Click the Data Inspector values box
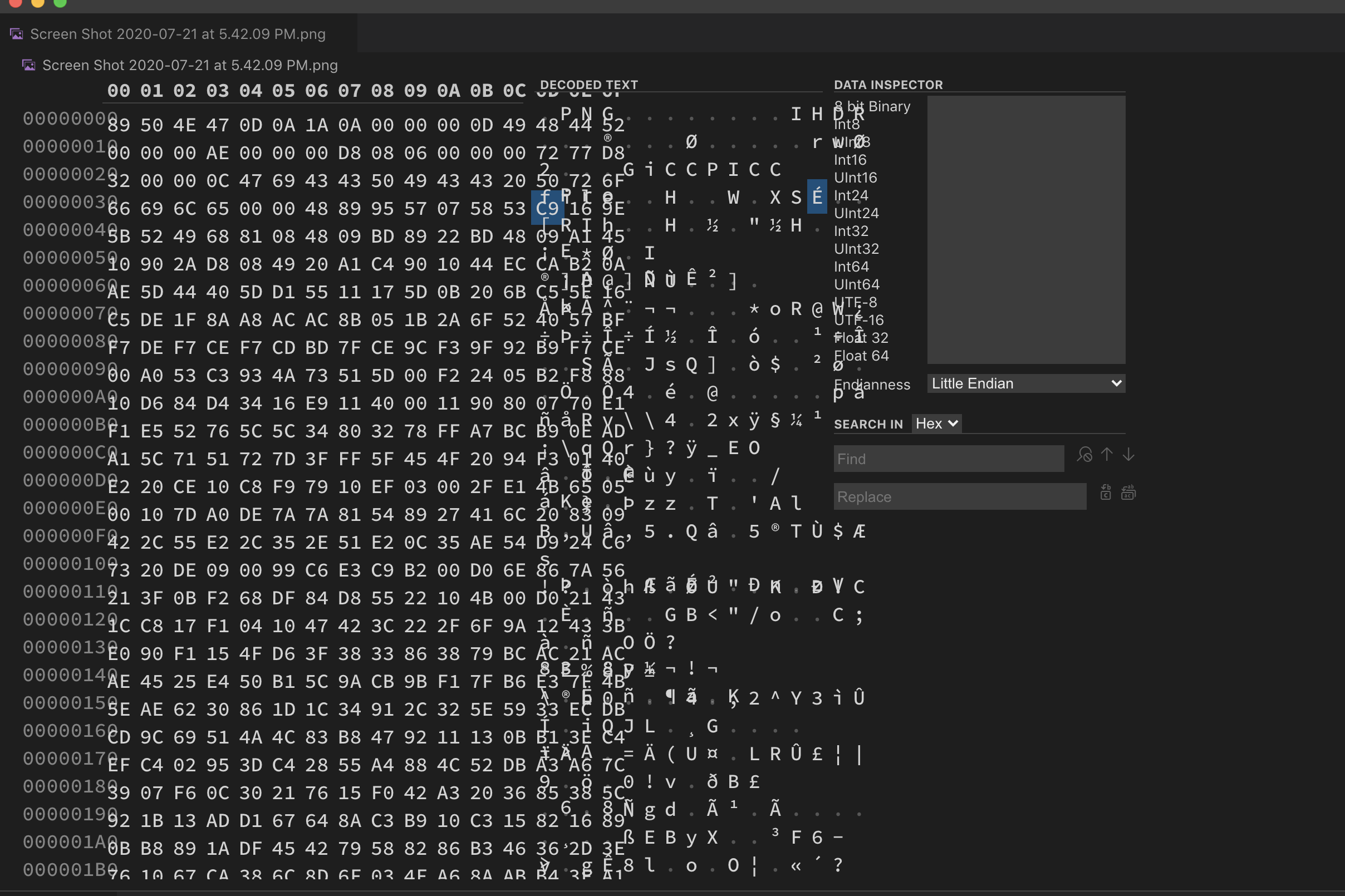This screenshot has height=896, width=1345. click(1025, 230)
